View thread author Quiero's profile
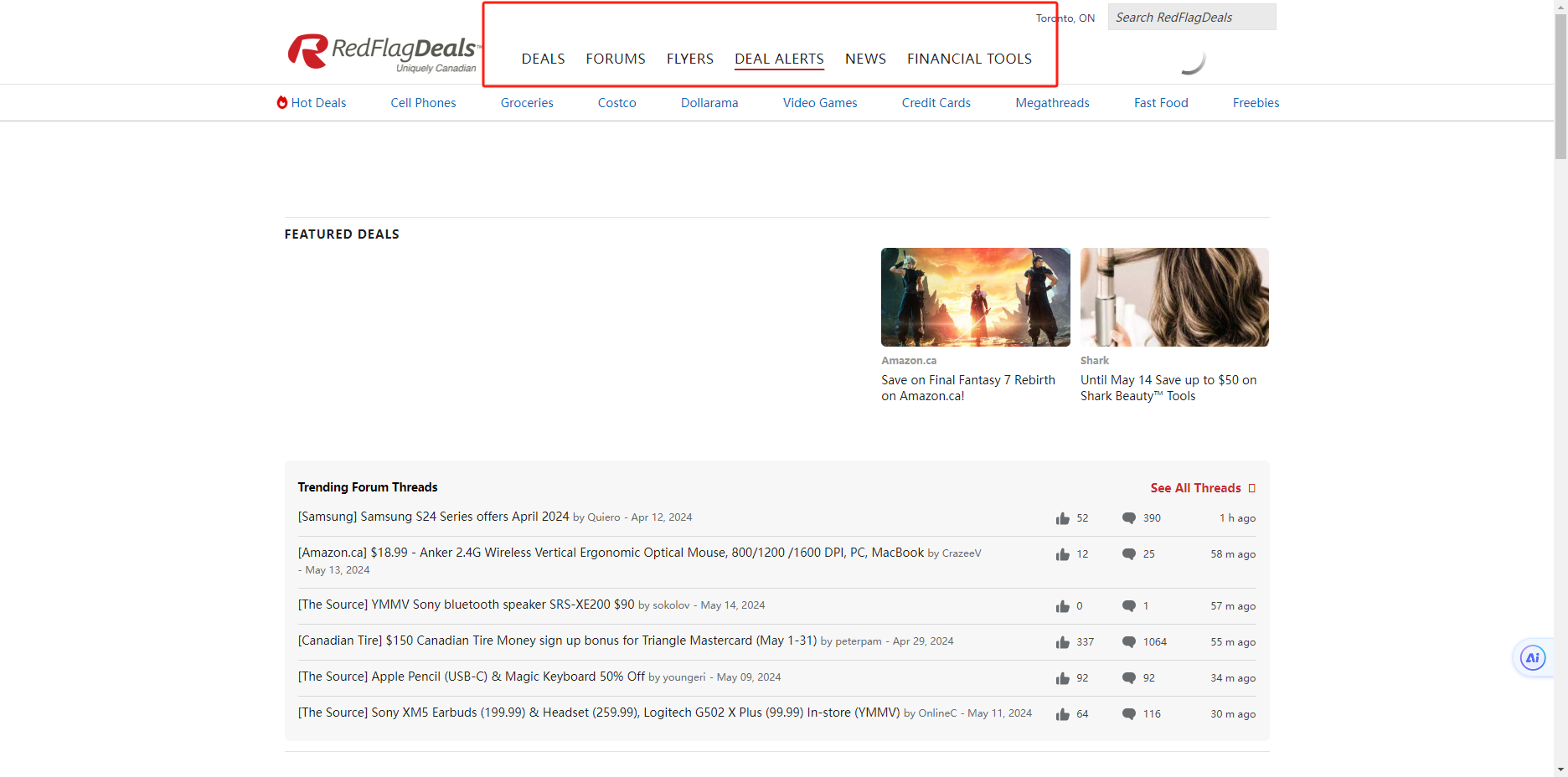This screenshot has height=777, width=1568. [x=604, y=517]
